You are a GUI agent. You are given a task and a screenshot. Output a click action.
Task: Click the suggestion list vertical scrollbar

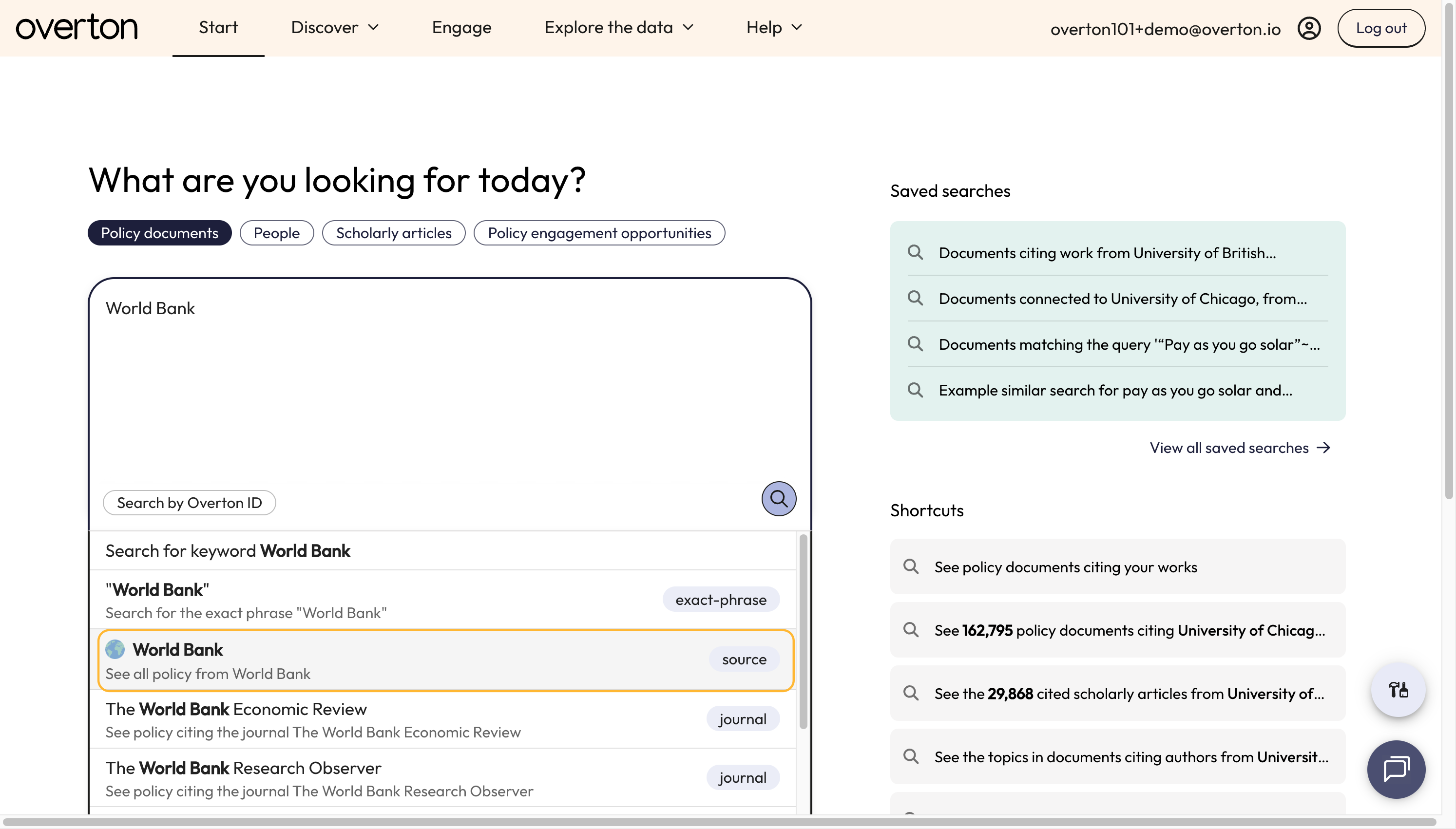click(x=803, y=632)
